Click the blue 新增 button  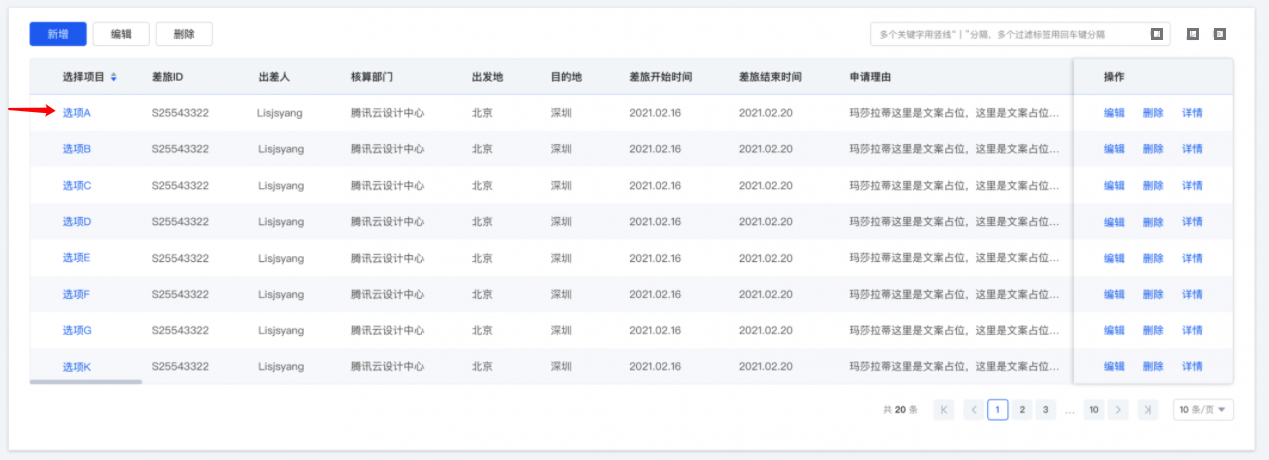tap(58, 34)
